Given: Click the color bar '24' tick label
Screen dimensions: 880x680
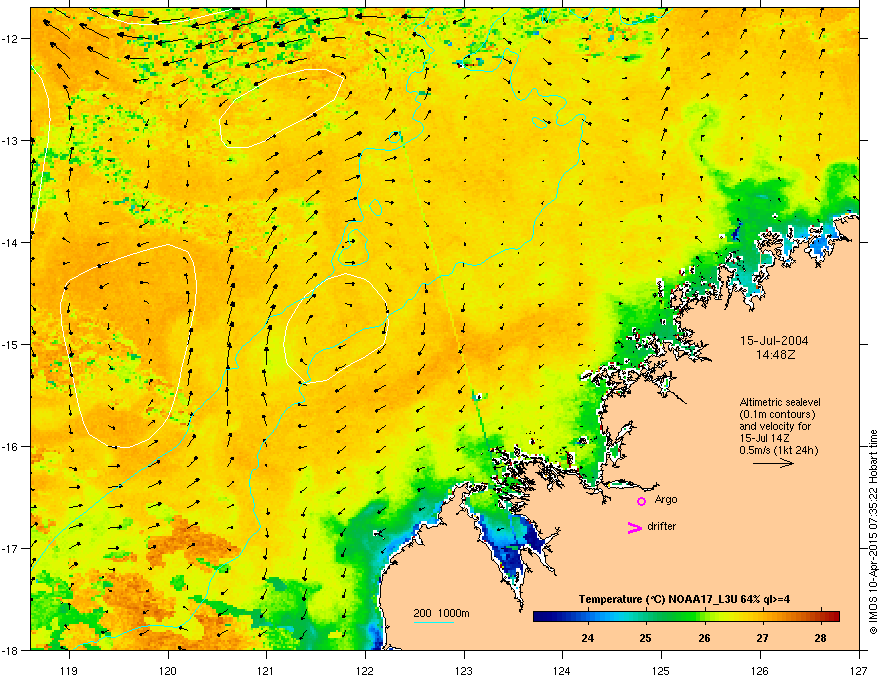Looking at the screenshot, I should [x=588, y=638].
